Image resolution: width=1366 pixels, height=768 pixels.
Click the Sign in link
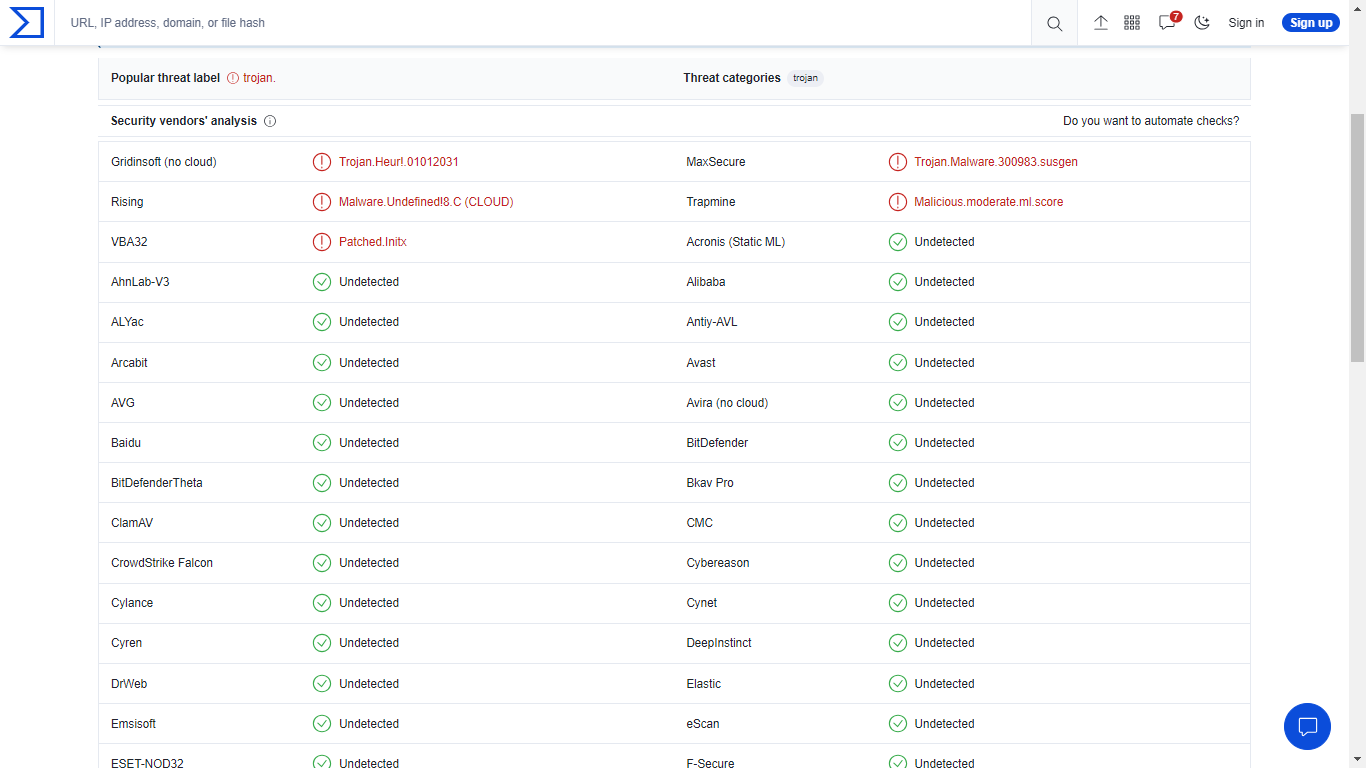(x=1246, y=23)
